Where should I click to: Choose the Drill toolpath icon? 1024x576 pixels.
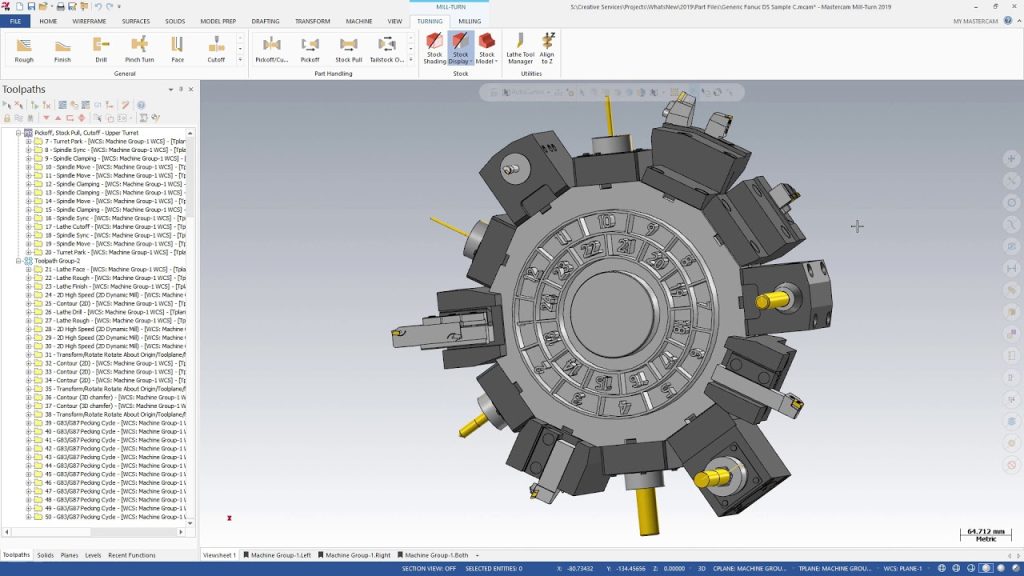(101, 50)
